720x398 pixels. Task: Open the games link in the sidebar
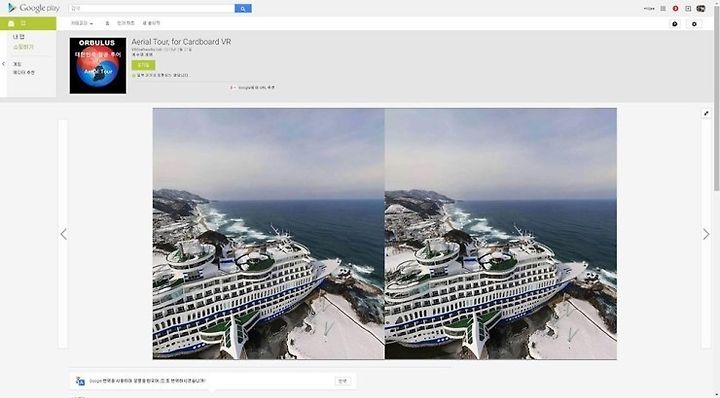click(x=17, y=64)
